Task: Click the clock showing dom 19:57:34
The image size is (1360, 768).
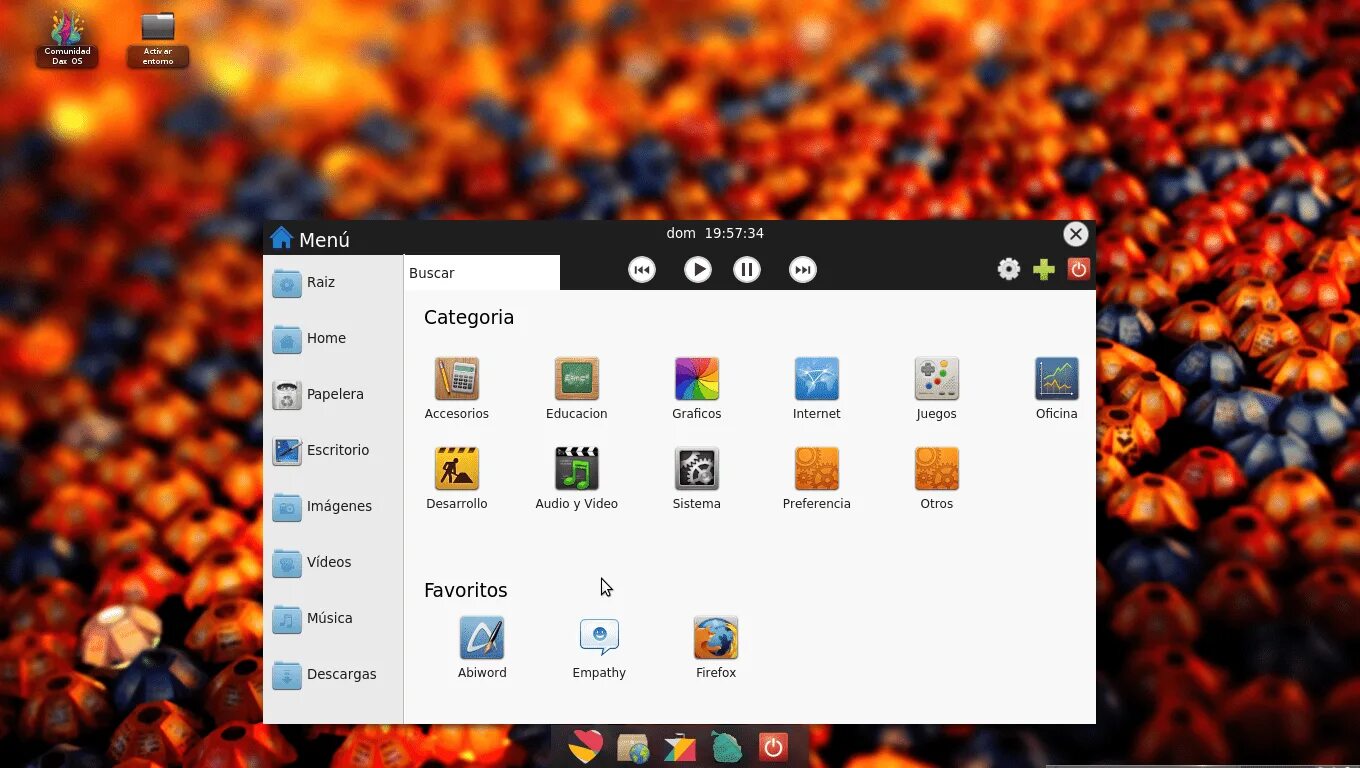Action: 715,233
